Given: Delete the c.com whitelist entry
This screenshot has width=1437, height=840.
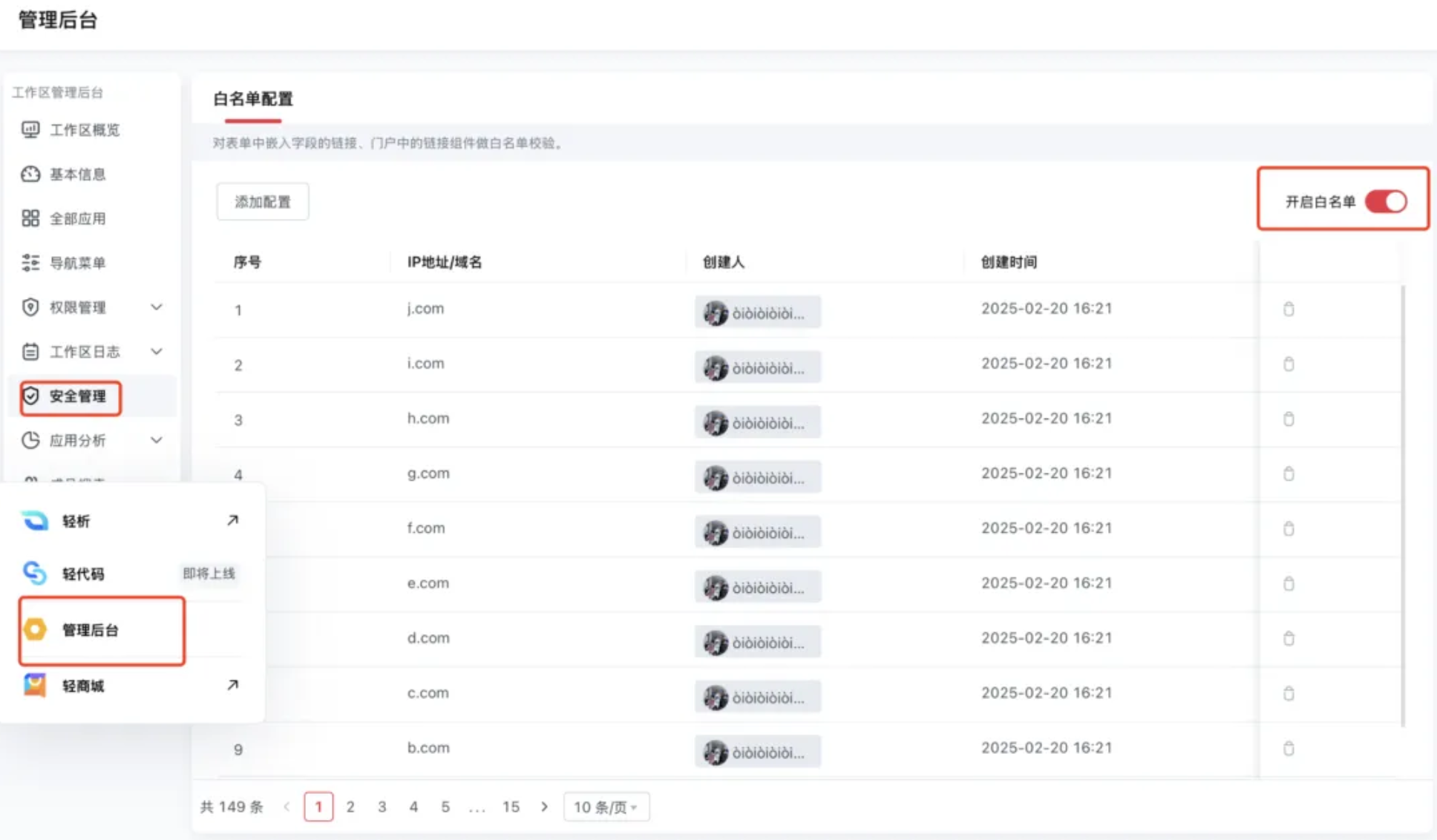Looking at the screenshot, I should [x=1289, y=693].
